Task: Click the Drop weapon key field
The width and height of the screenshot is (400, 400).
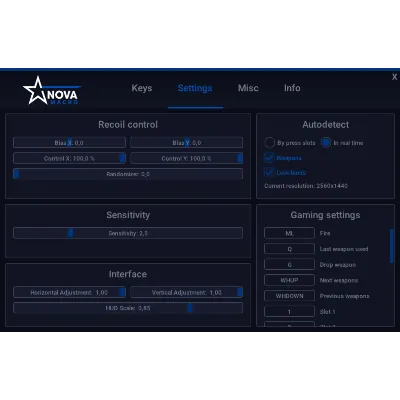Action: coord(289,264)
